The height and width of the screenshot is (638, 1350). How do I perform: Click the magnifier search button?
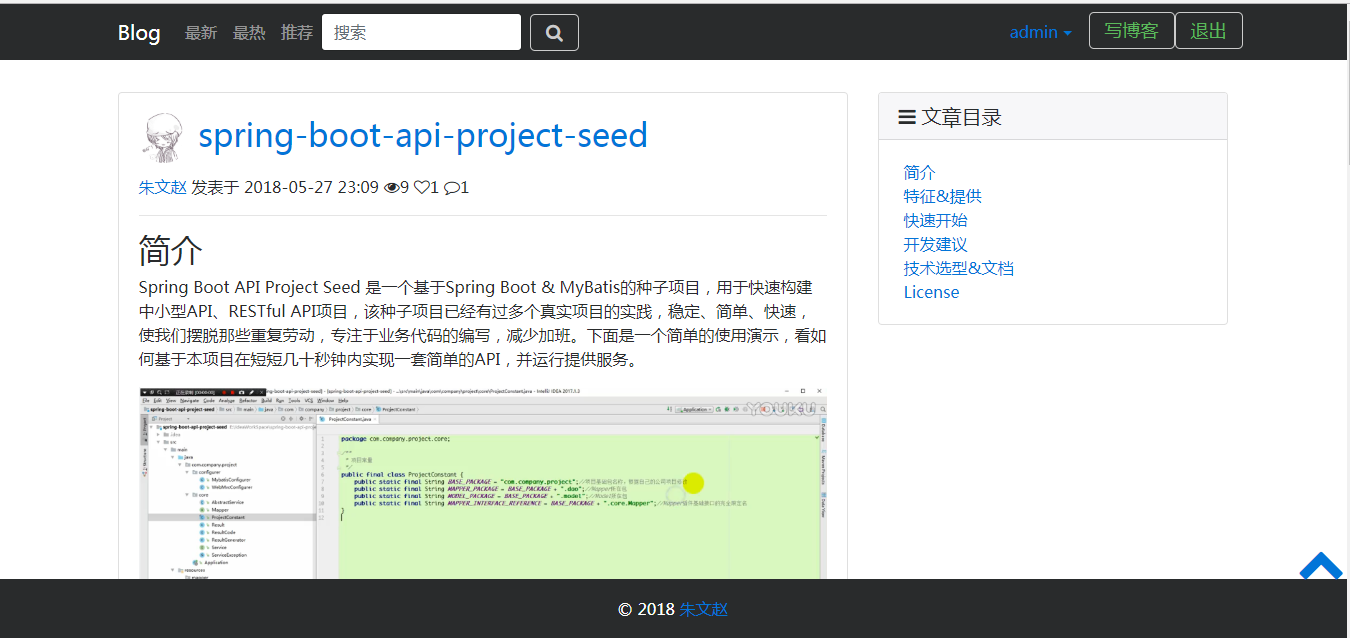(554, 32)
